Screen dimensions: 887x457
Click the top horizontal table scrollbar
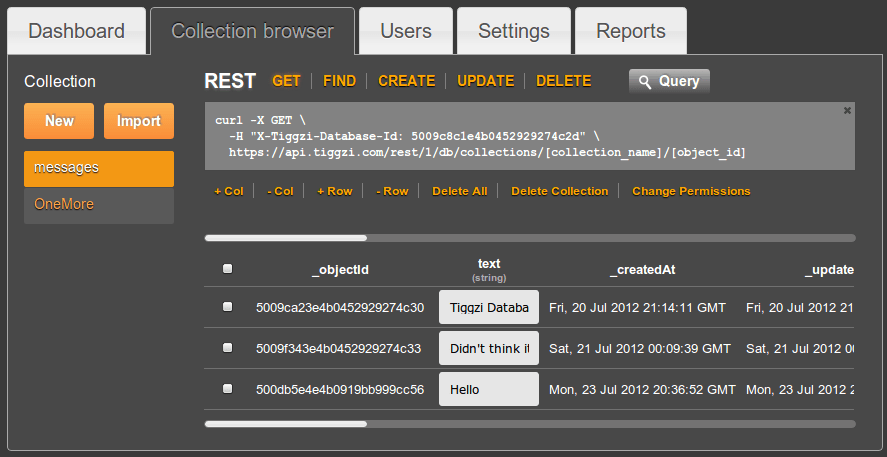(x=286, y=238)
